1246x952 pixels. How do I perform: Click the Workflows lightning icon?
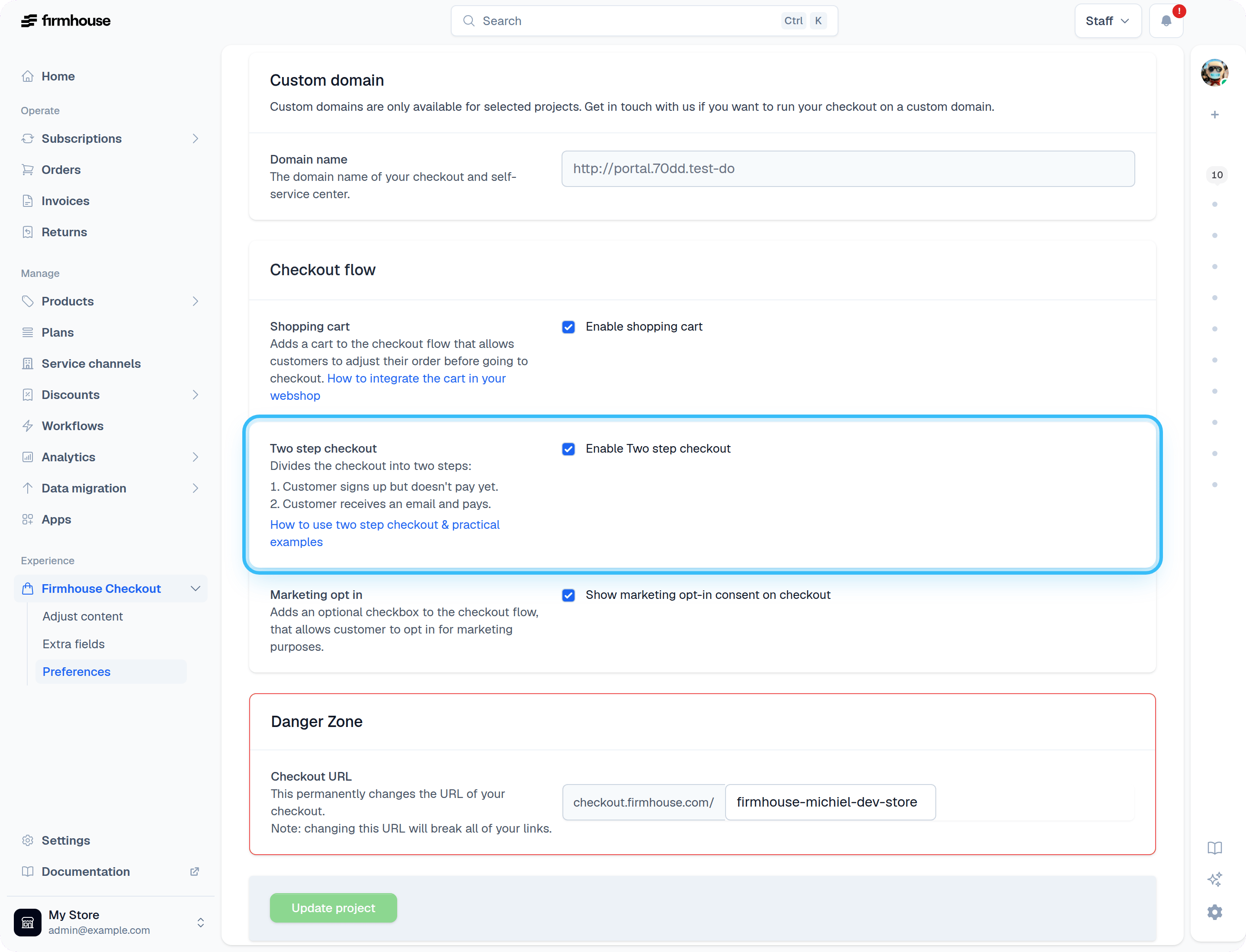click(28, 426)
